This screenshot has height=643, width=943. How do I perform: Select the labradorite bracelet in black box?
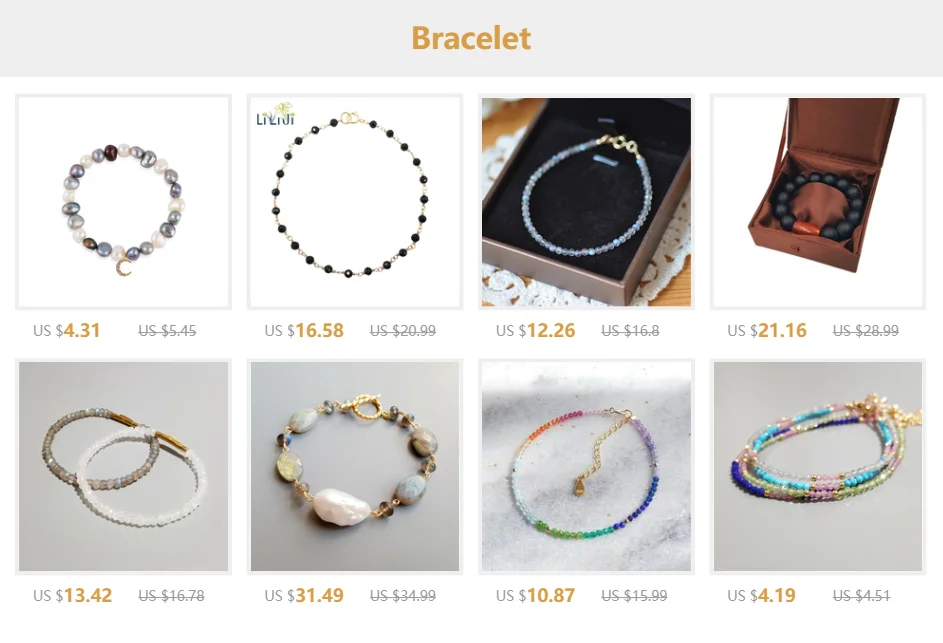tap(586, 202)
